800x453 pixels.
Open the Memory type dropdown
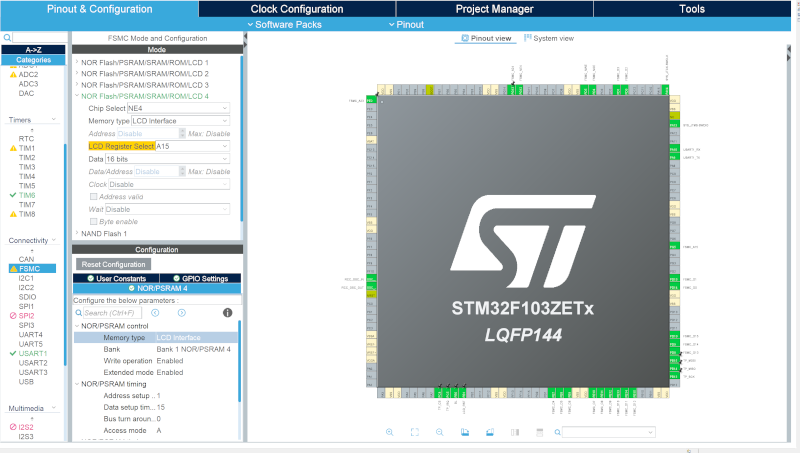(181, 121)
